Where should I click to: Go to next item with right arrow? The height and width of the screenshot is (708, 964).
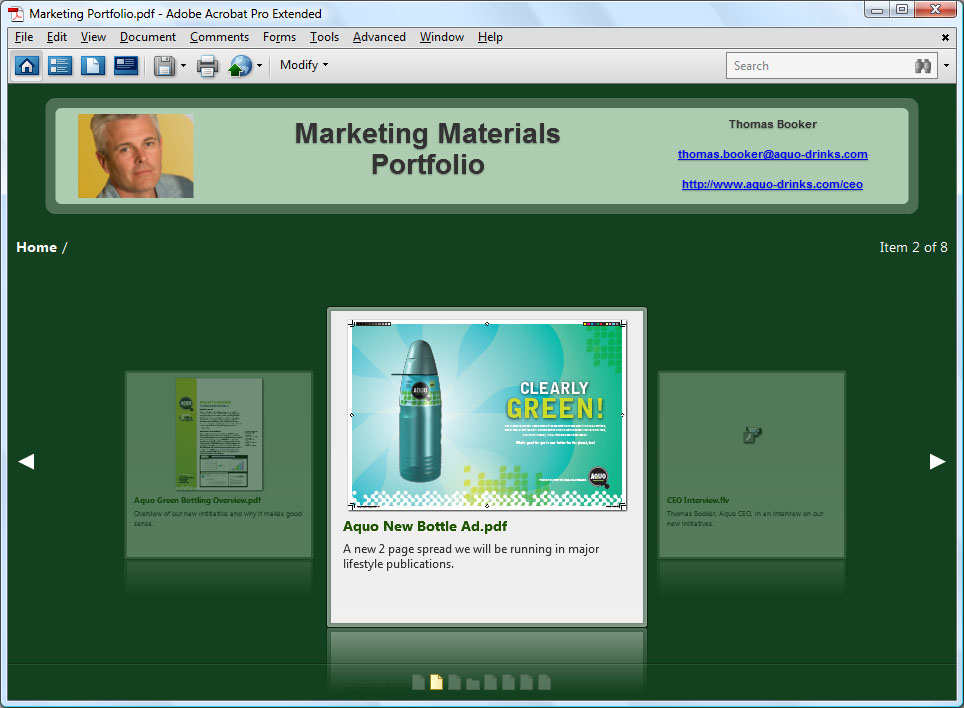coord(937,461)
